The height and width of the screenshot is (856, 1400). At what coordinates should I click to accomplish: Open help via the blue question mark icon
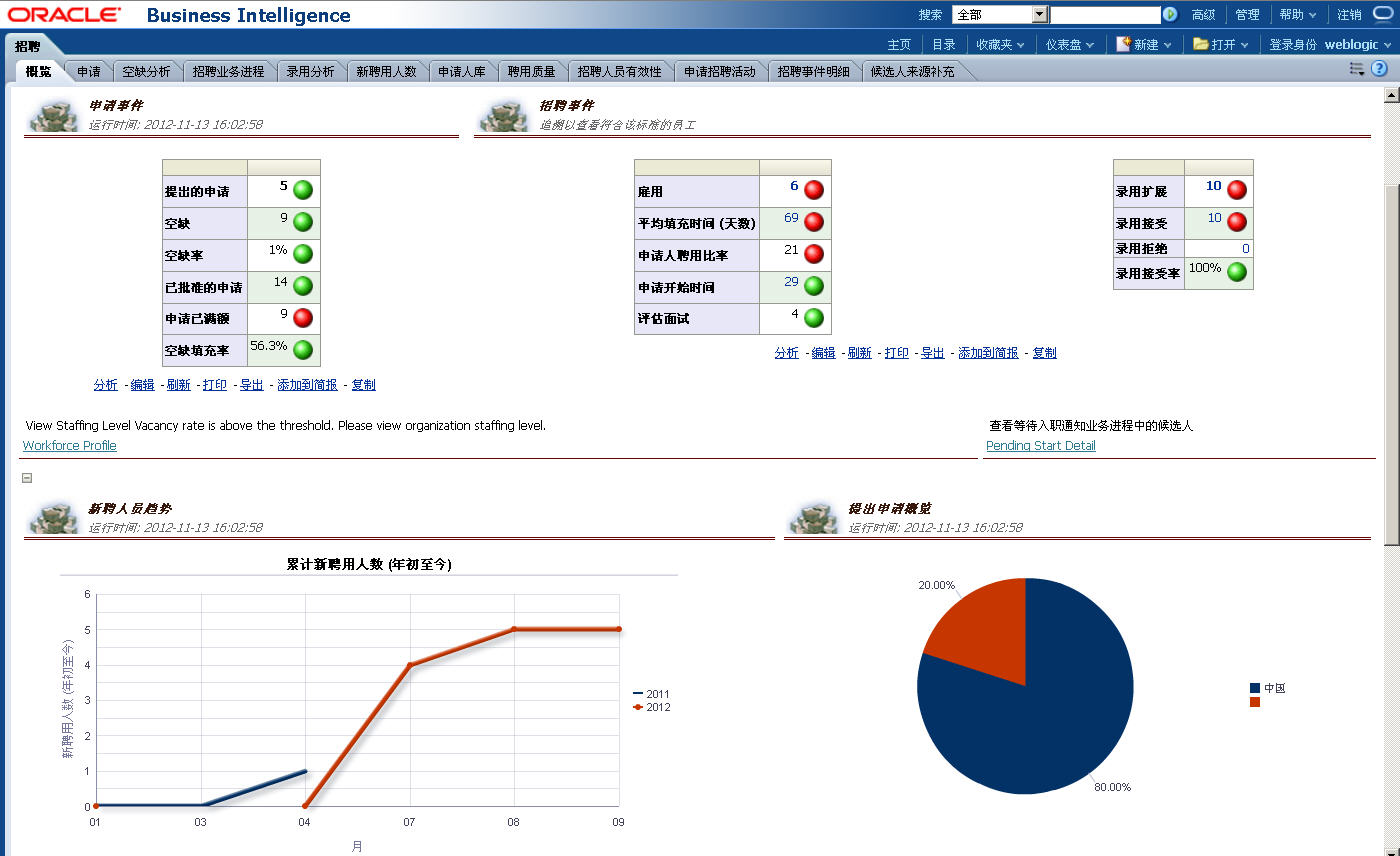[1379, 68]
